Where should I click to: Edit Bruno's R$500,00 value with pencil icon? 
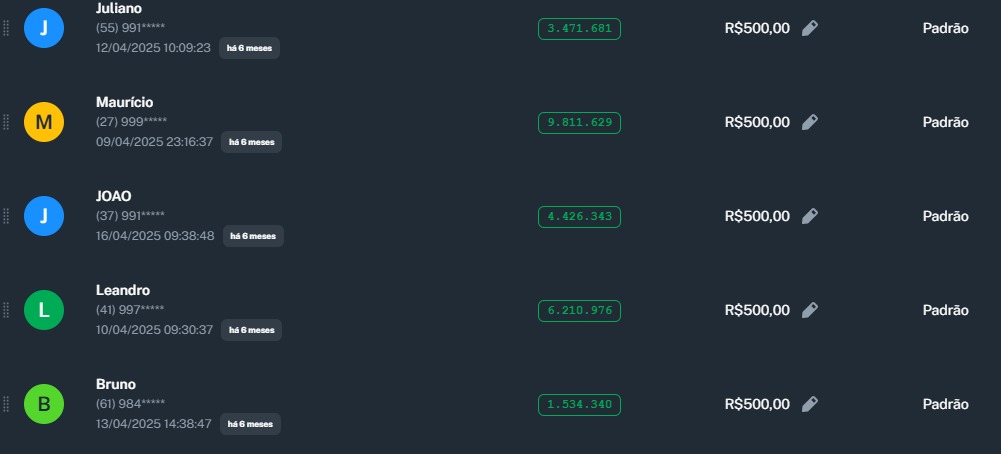(810, 405)
